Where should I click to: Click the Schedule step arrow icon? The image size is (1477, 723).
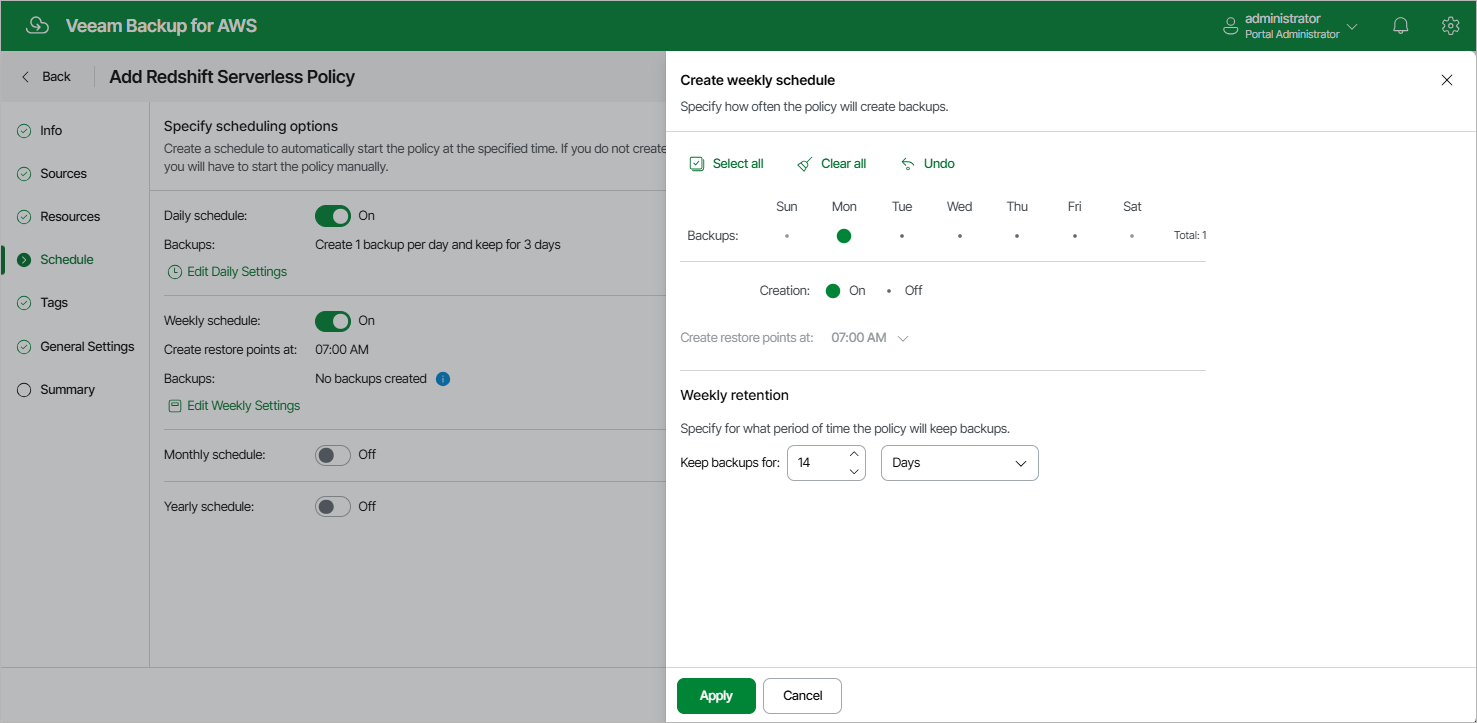pyautogui.click(x=24, y=260)
